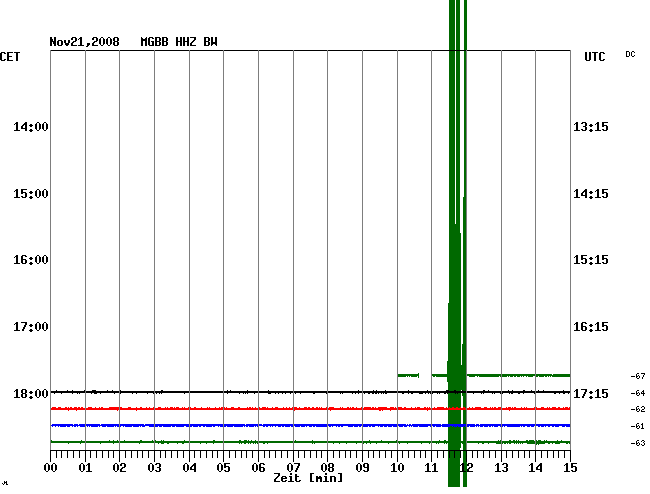The height and width of the screenshot is (494, 650).
Task: Click minute tick label 01
Action: tap(85, 468)
